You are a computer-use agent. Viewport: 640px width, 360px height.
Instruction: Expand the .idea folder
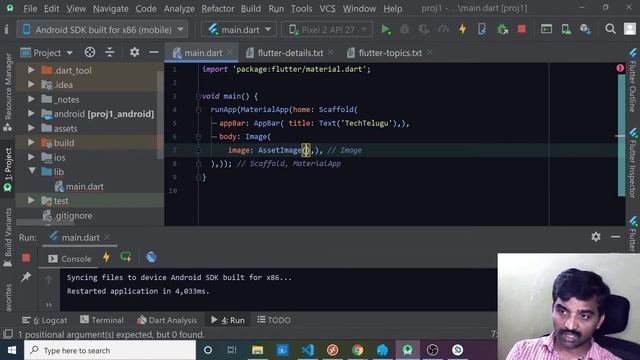pos(31,84)
